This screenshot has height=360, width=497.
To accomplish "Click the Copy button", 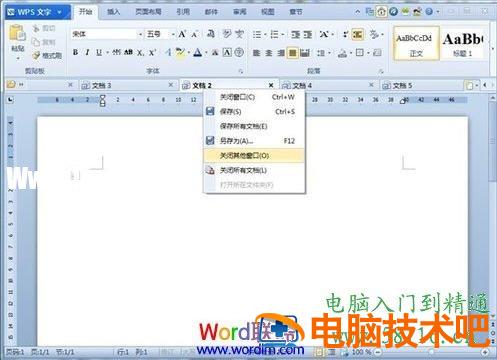I will click(x=44, y=42).
